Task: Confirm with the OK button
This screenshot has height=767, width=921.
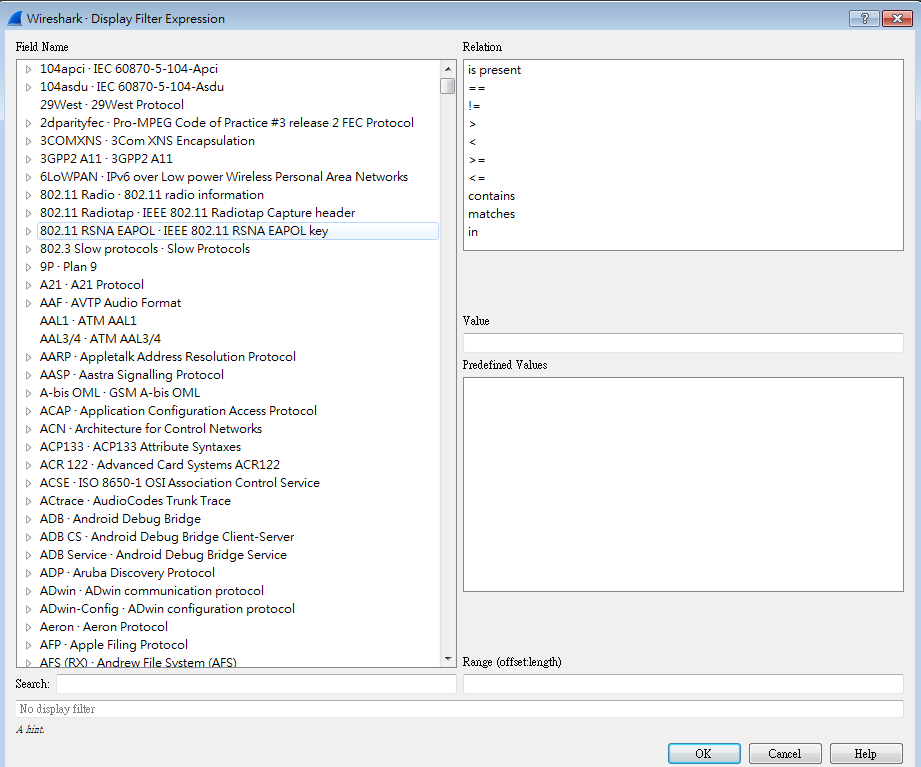Action: 704,753
